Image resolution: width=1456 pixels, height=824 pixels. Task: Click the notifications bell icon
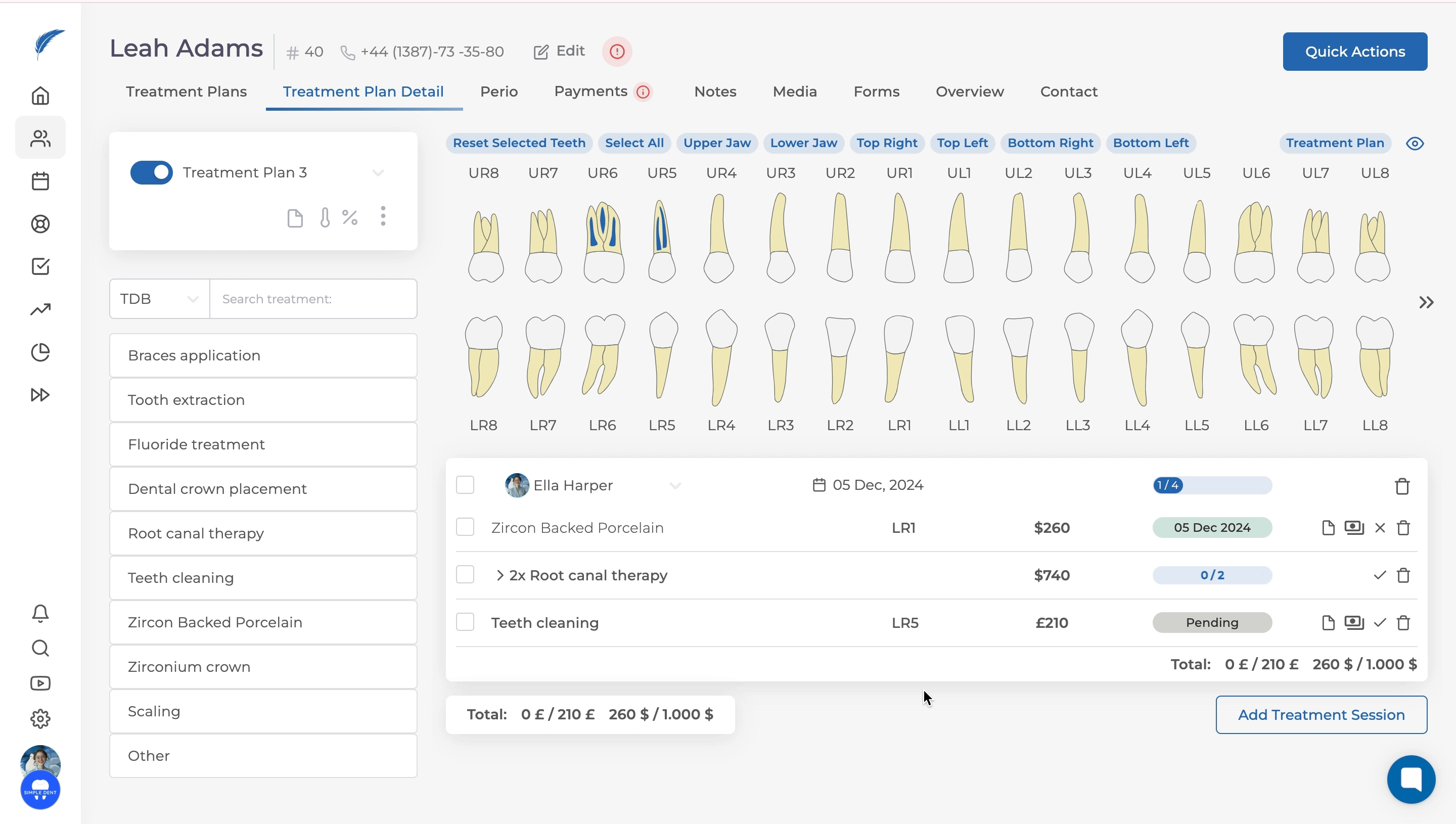[40, 613]
